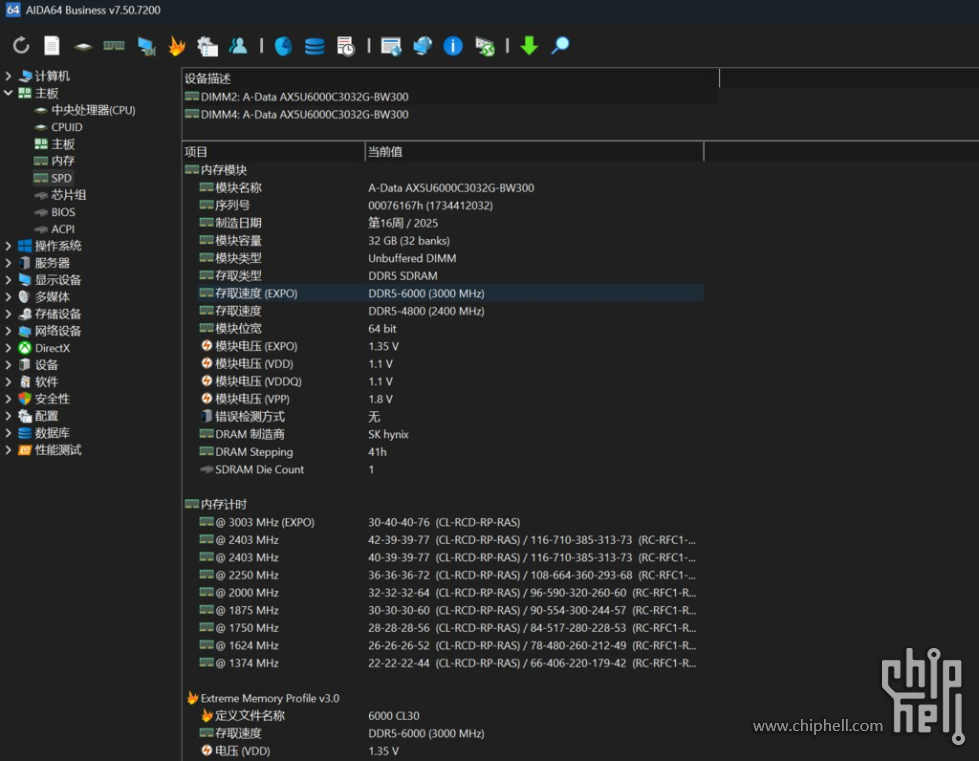This screenshot has height=761, width=979.
Task: Click the magnifier search icon
Action: [x=560, y=46]
